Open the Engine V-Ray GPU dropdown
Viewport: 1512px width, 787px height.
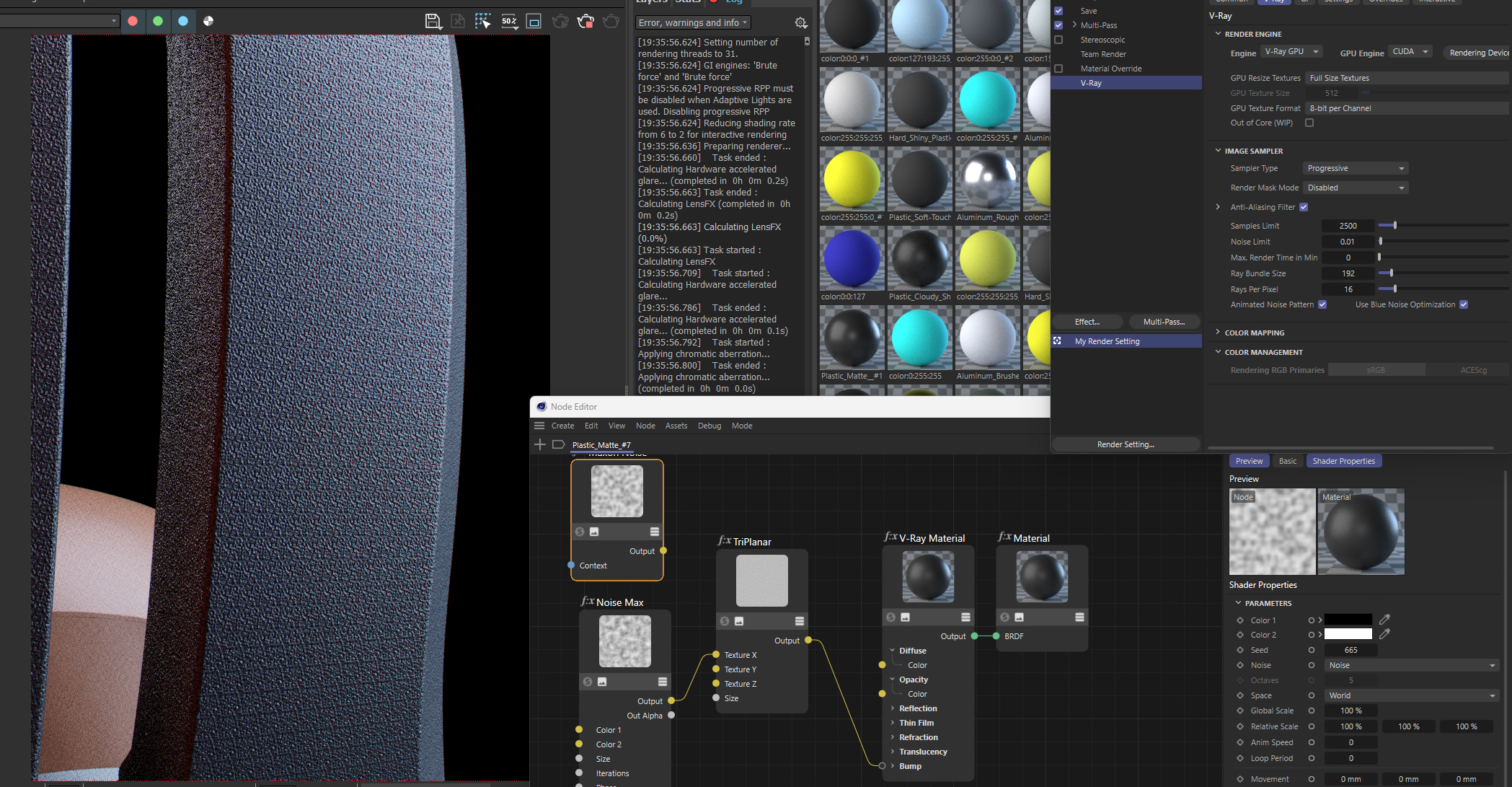pyautogui.click(x=1291, y=52)
